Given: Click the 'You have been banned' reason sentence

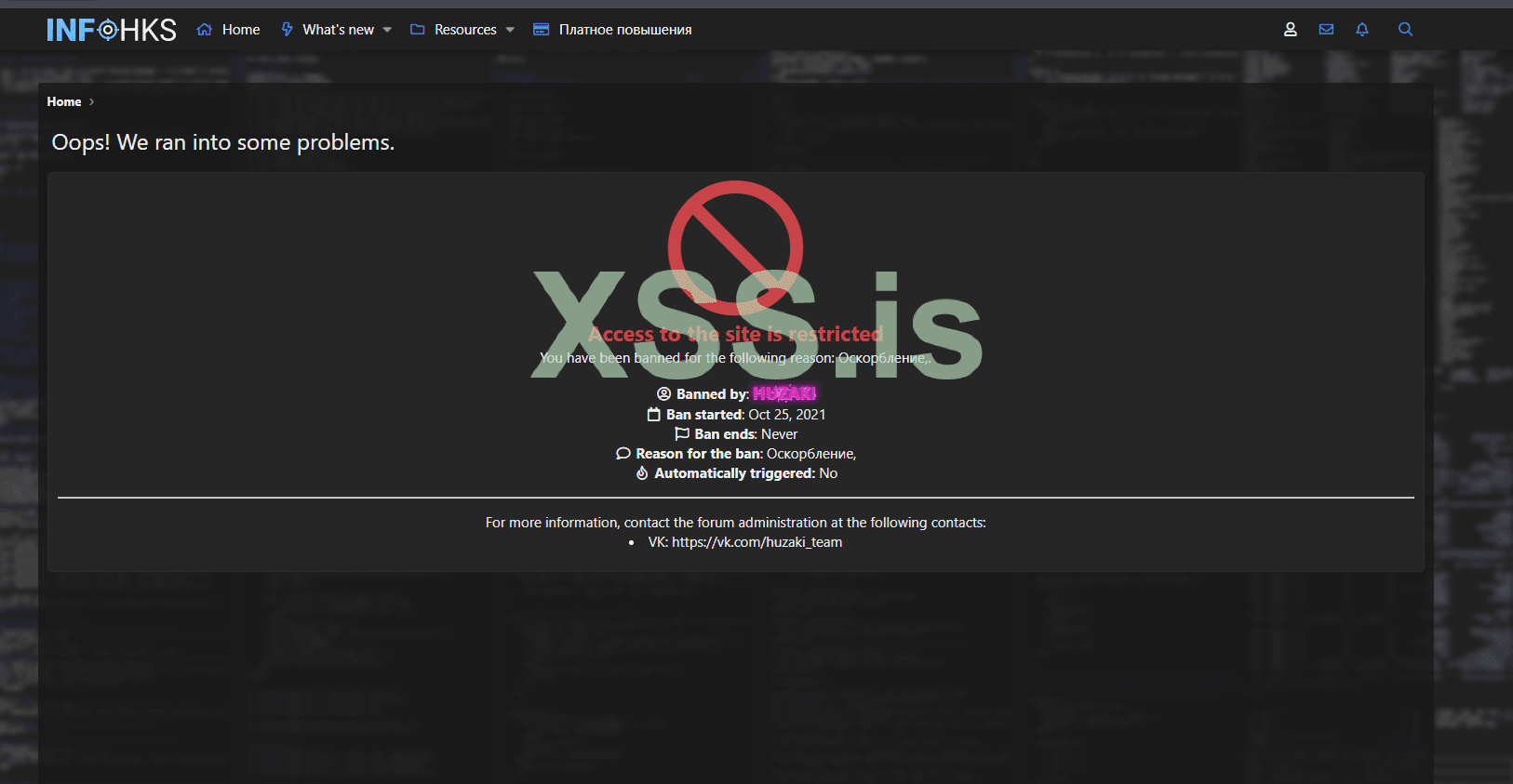Looking at the screenshot, I should 735,358.
